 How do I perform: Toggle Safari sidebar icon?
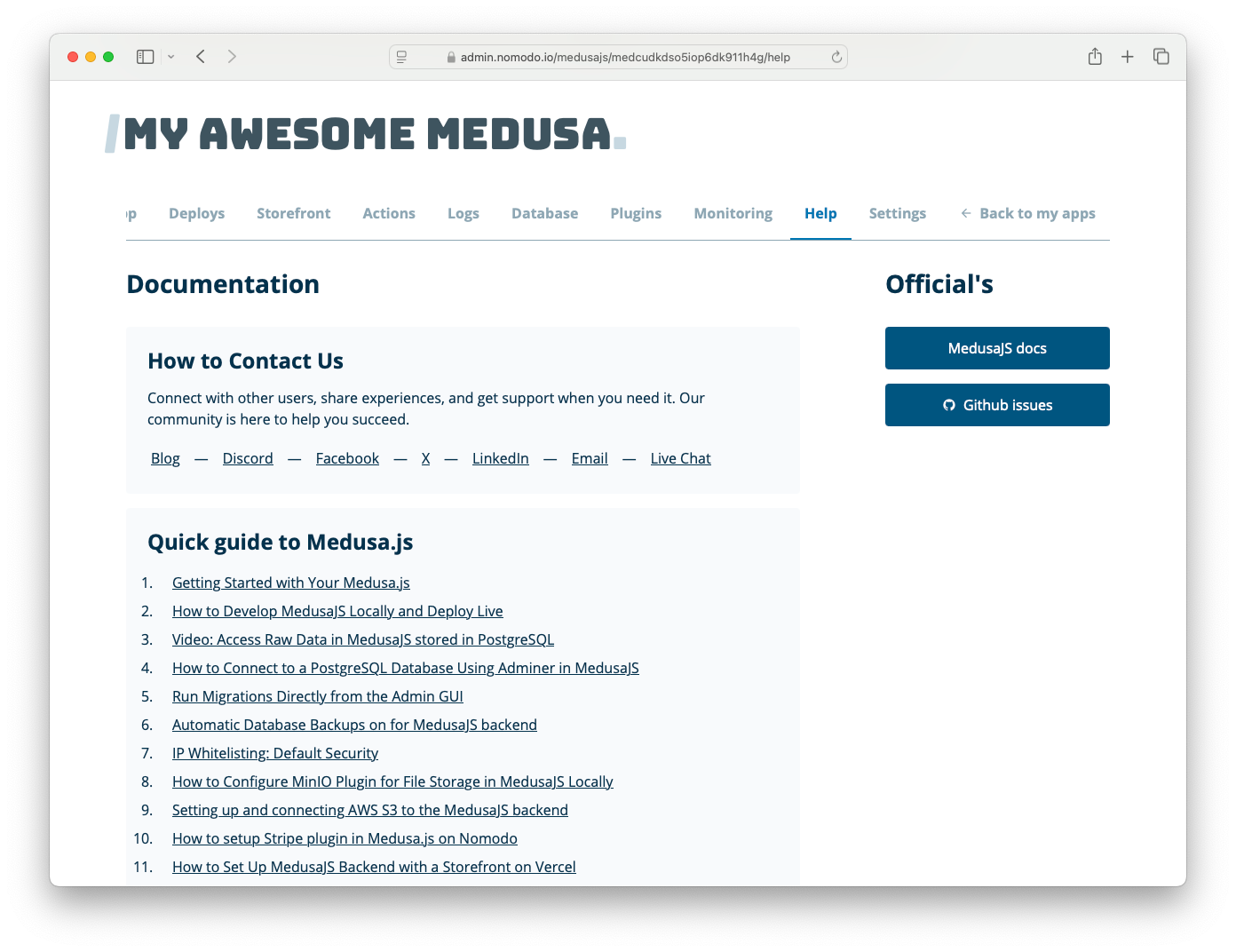(146, 57)
